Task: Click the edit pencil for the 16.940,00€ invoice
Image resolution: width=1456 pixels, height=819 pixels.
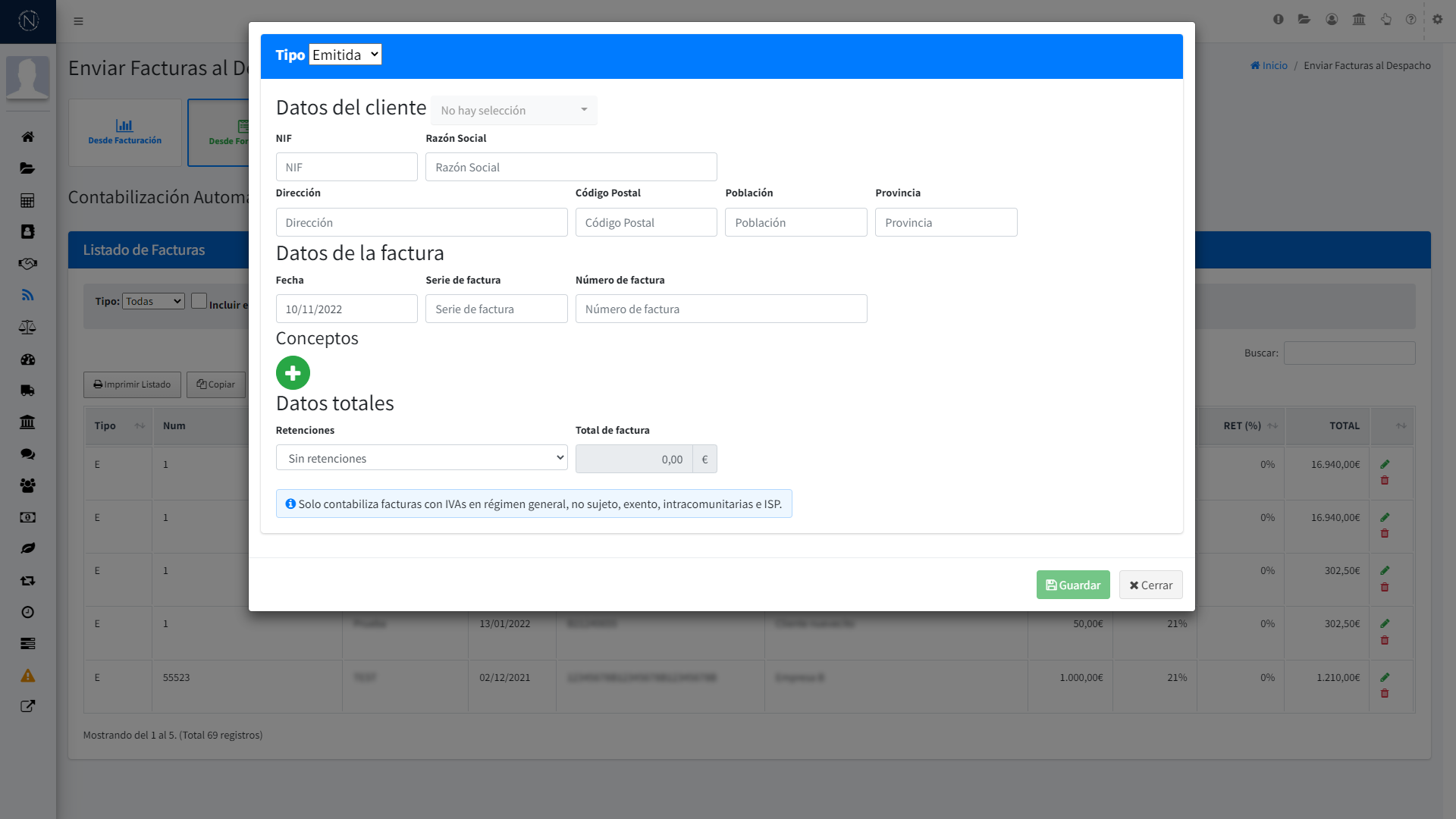Action: 1385,464
